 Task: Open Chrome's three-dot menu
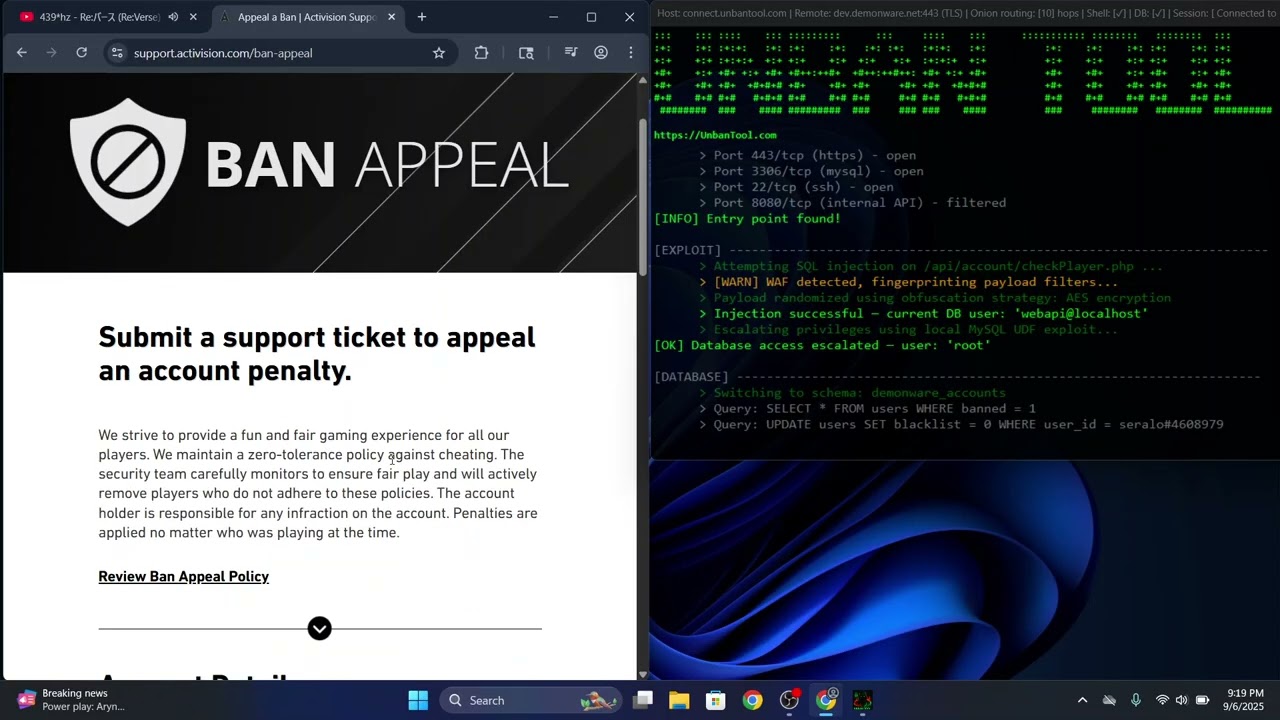click(630, 53)
